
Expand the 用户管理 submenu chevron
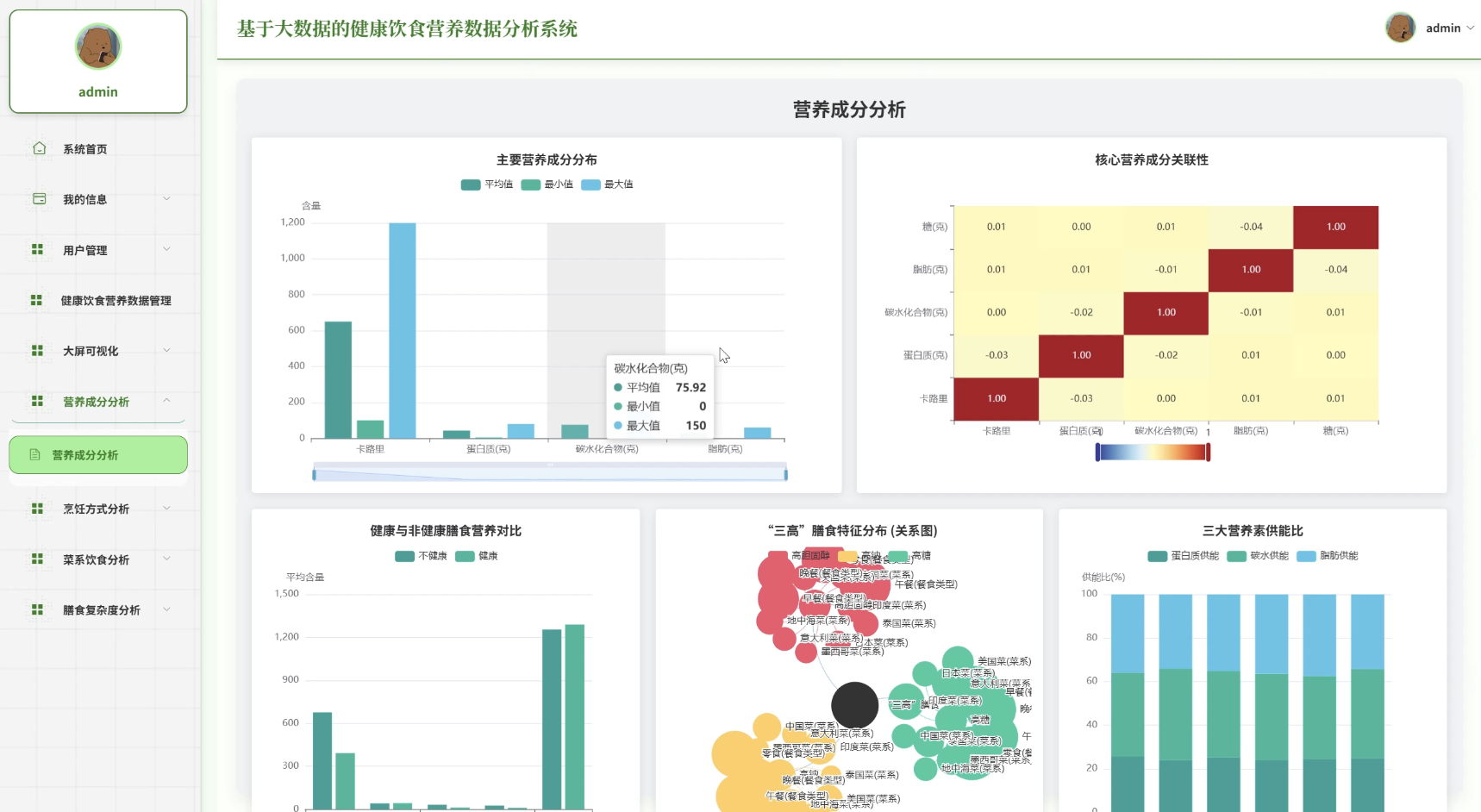[166, 249]
